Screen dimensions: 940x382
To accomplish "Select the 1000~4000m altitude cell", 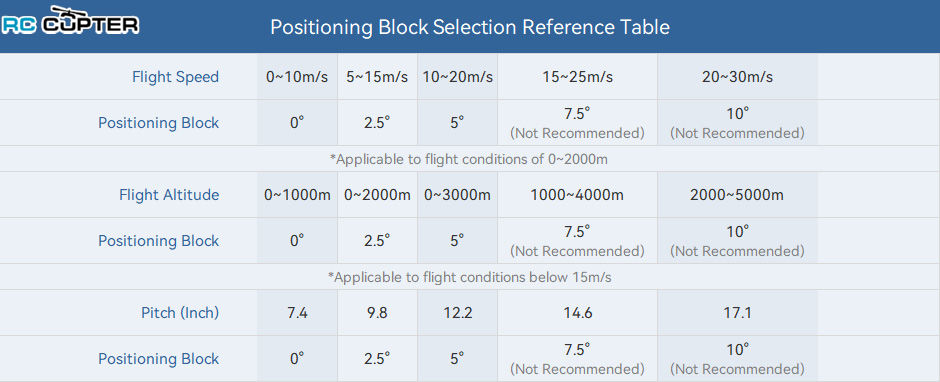I will click(577, 195).
